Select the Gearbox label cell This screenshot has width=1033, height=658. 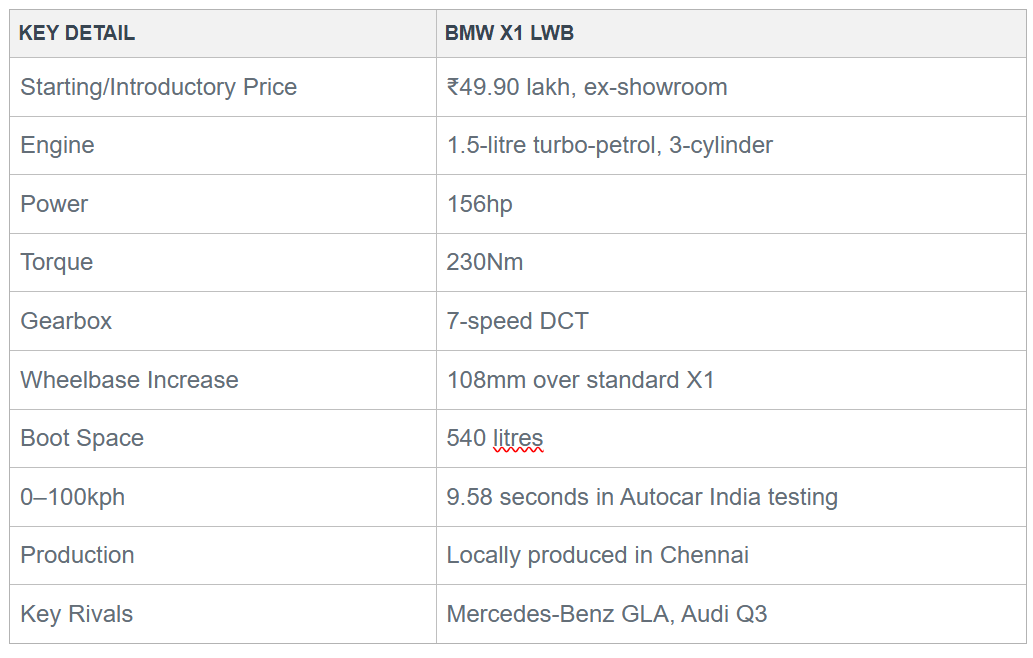(x=223, y=321)
